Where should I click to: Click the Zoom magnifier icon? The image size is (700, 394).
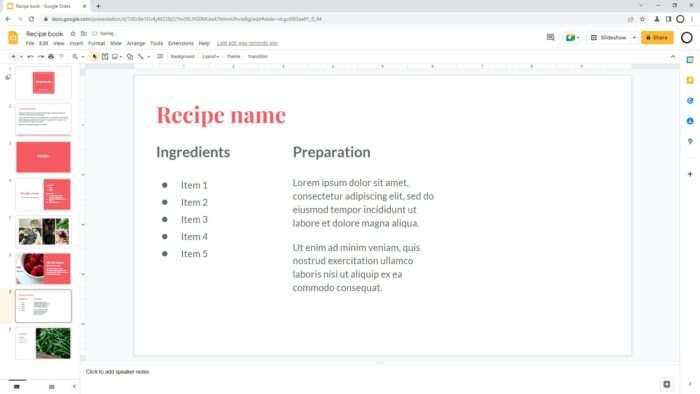click(x=75, y=57)
